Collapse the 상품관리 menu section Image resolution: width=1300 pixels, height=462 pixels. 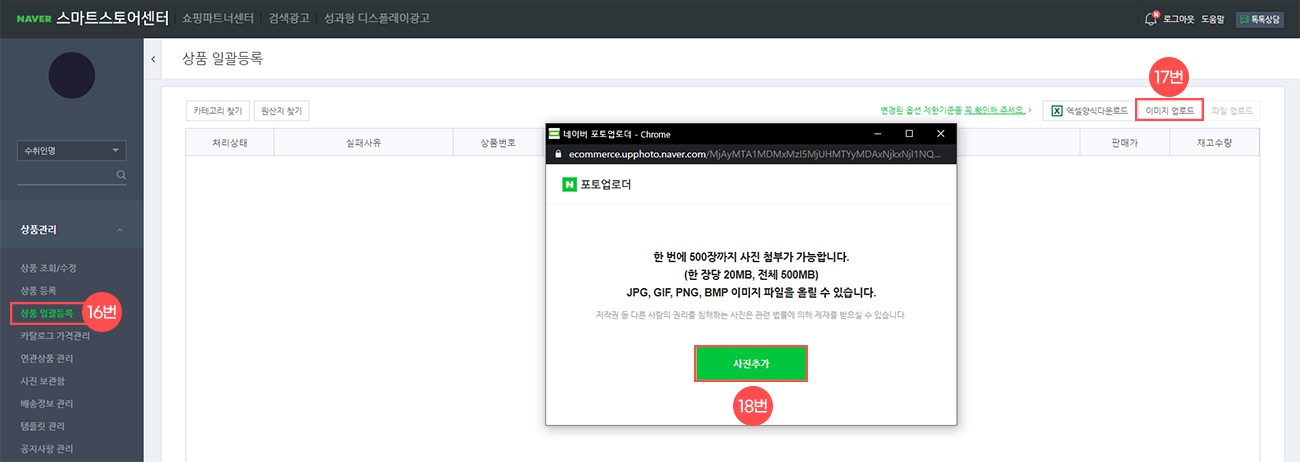(120, 230)
